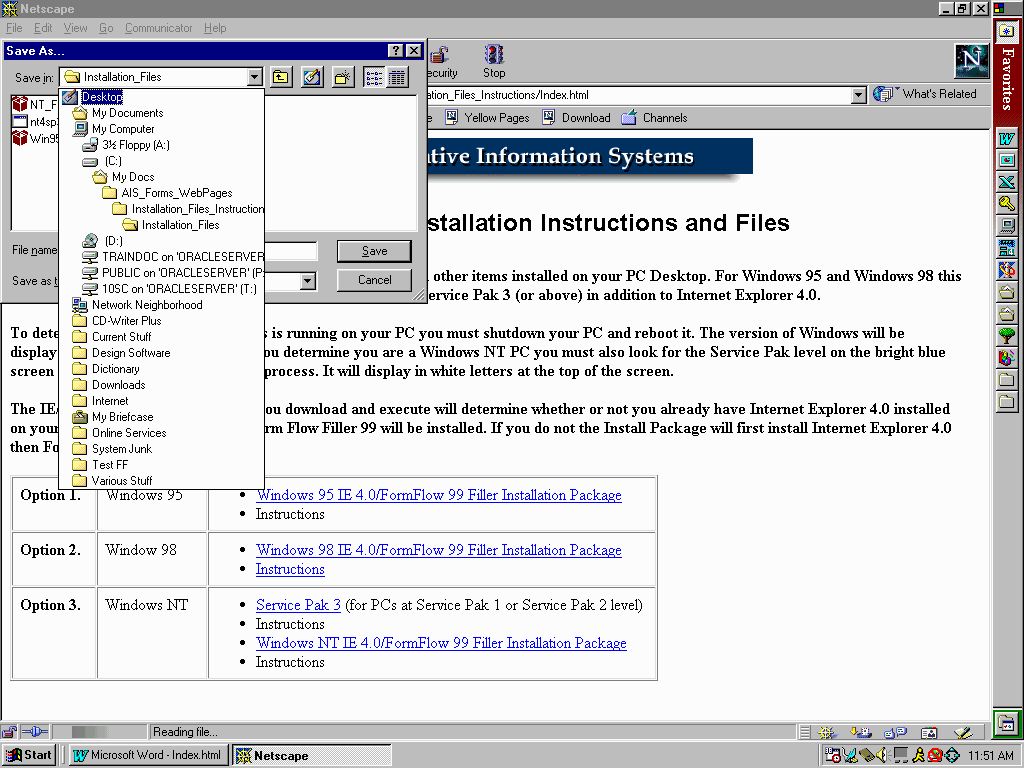
Task: Click the Security padlock icon
Action: tap(440, 55)
